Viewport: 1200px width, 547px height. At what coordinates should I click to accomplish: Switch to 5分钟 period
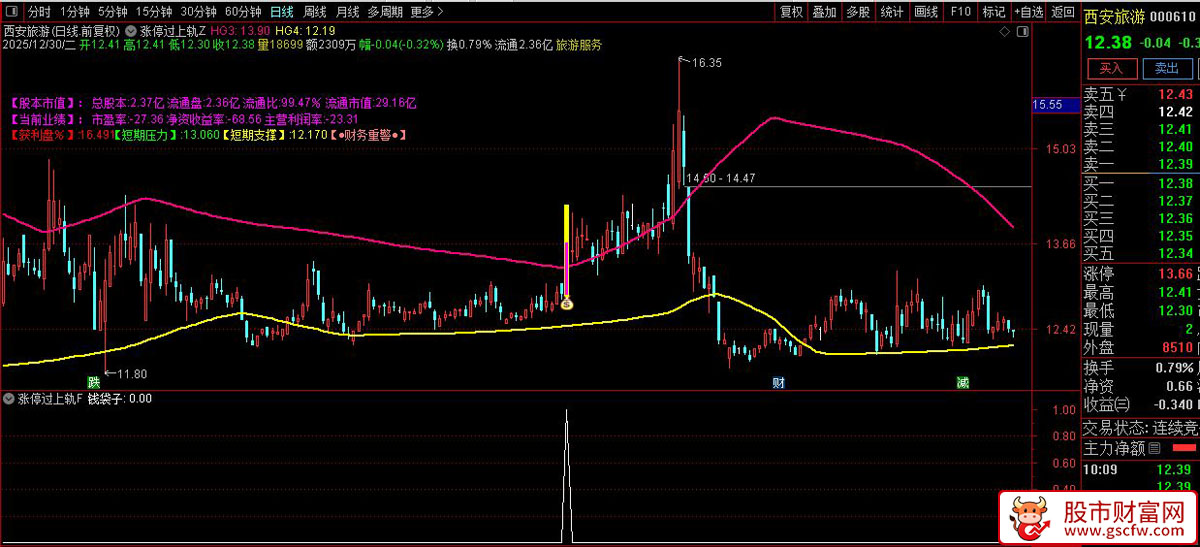click(x=113, y=12)
